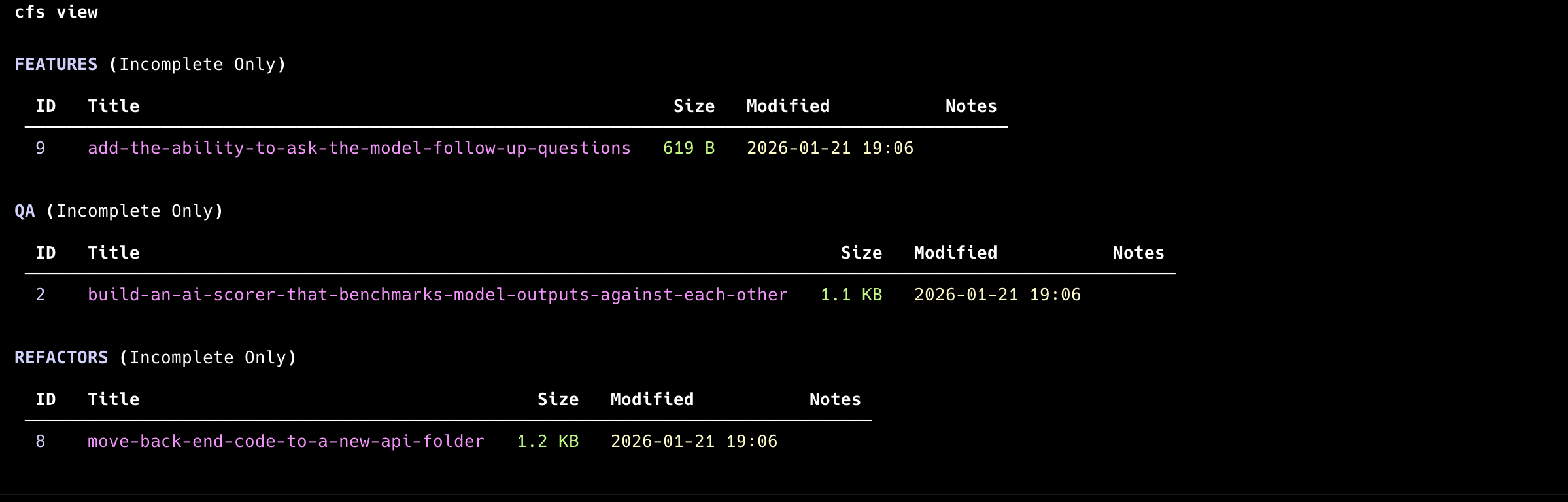Click the 1.2 KB size value

(547, 442)
